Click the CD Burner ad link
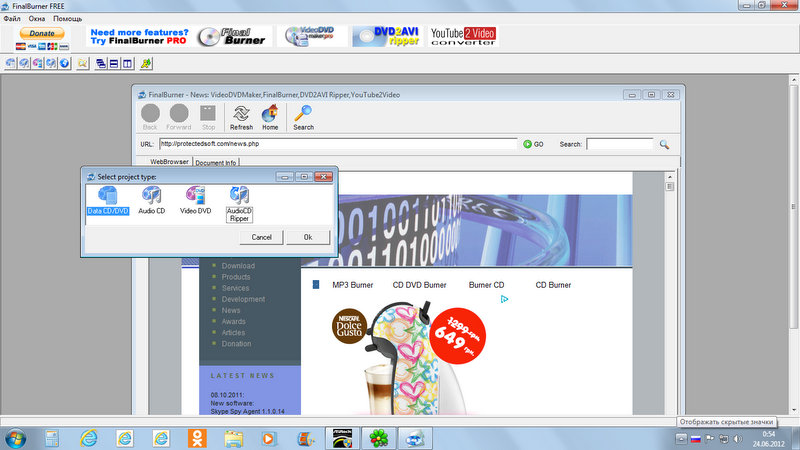The image size is (800, 450). (x=553, y=285)
